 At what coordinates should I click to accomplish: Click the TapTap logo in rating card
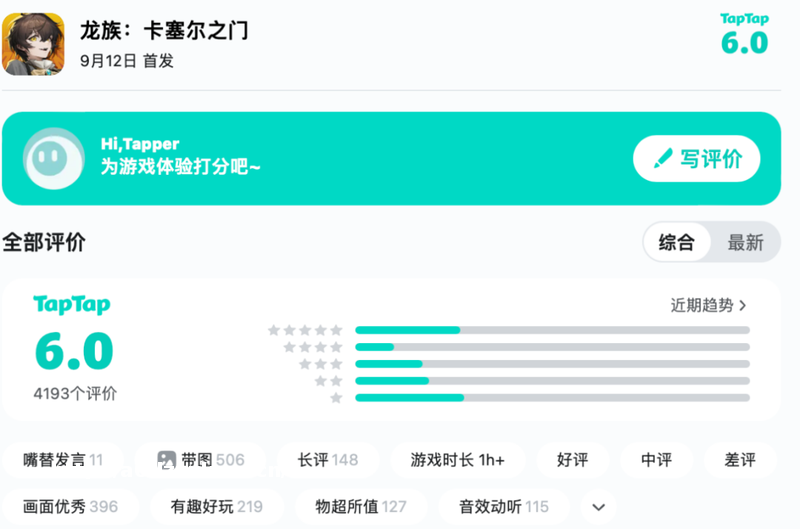[x=72, y=305]
